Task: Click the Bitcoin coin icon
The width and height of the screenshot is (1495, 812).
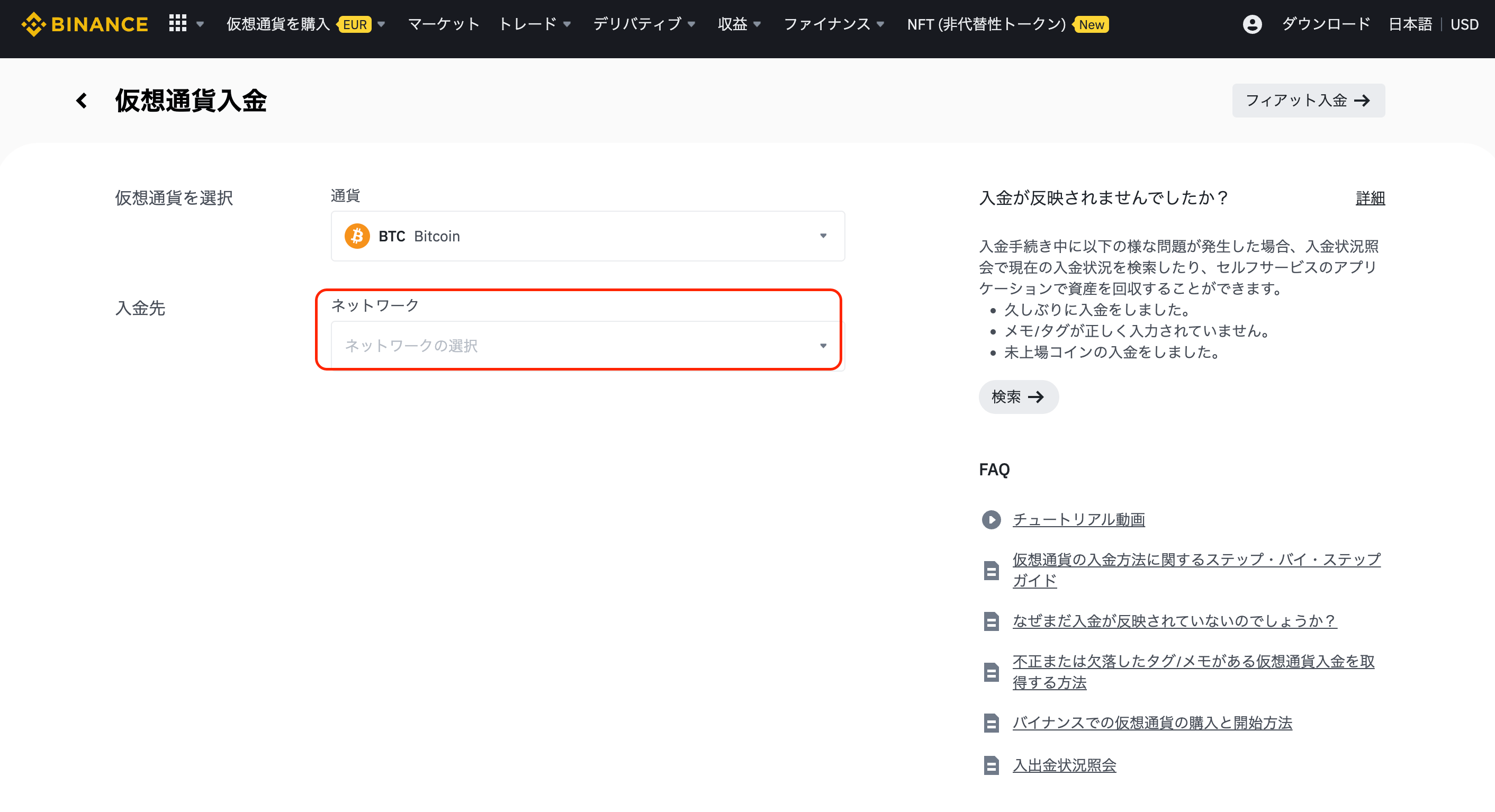Action: [357, 236]
